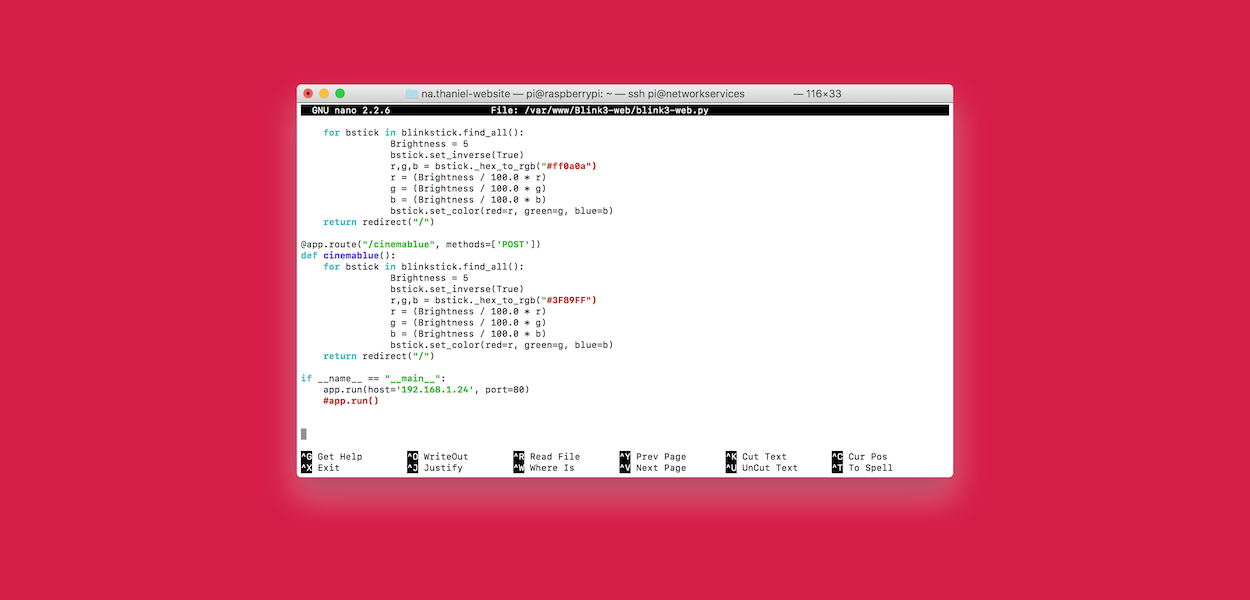
Task: Click the commented #app.run() line
Action: point(351,401)
